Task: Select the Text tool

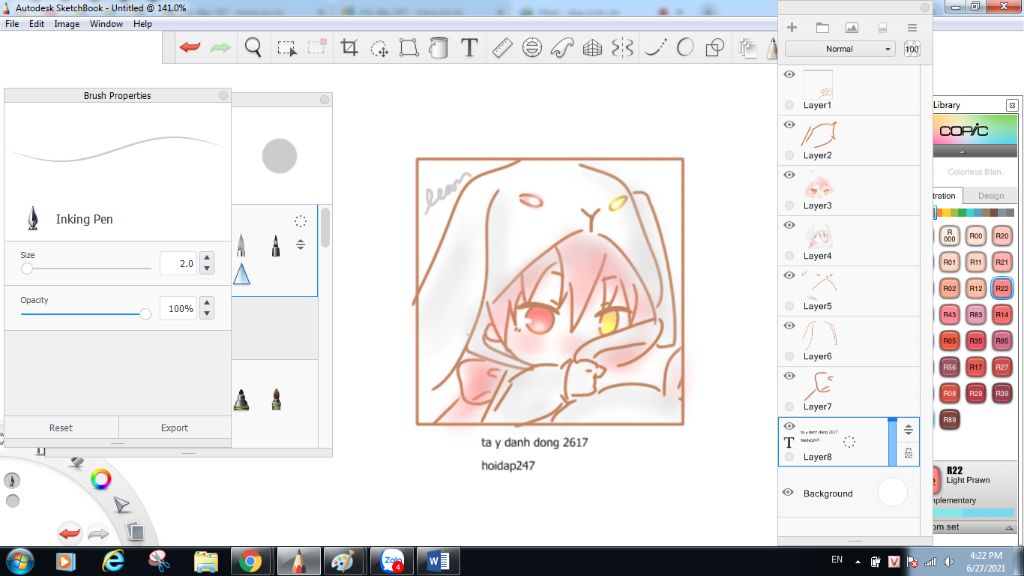Action: click(x=469, y=47)
